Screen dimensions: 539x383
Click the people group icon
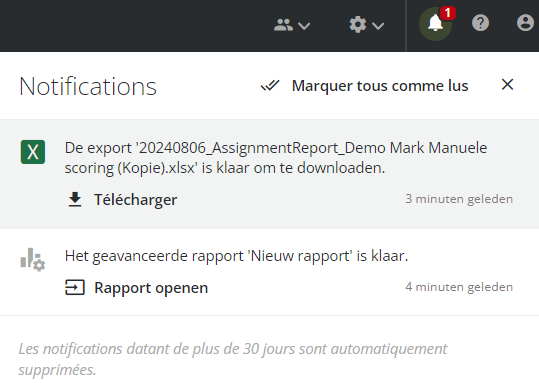[x=283, y=25]
